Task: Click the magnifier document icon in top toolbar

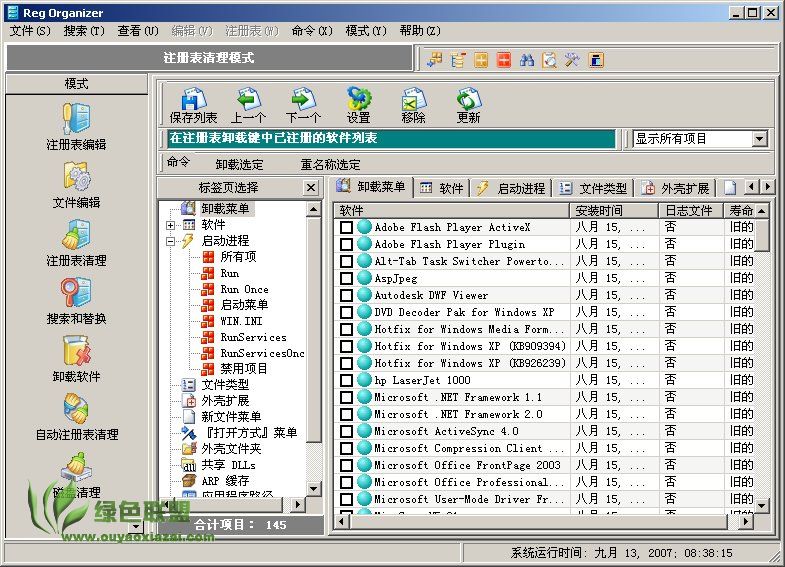Action: [x=550, y=60]
